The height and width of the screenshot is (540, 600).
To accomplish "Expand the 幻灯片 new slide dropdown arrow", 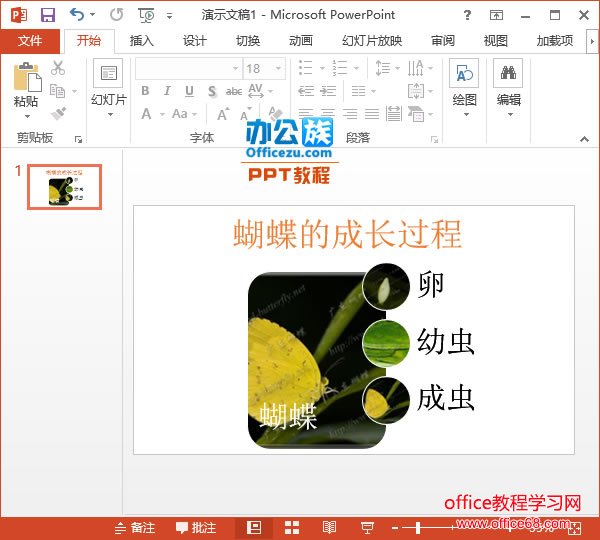I will [110, 114].
